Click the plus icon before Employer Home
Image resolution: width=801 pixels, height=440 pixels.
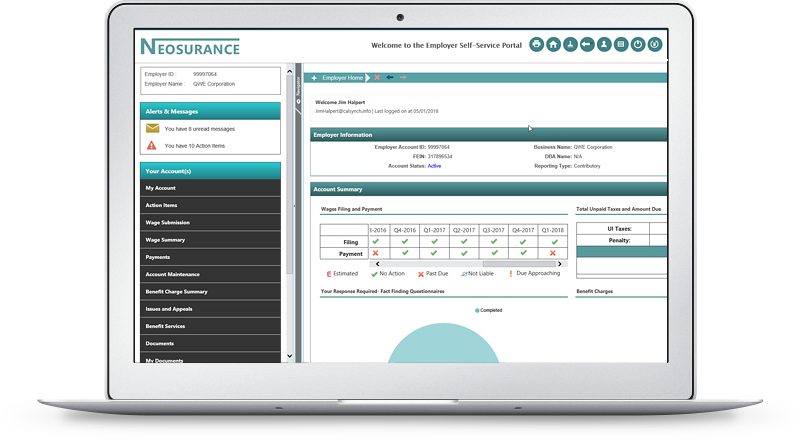315,77
